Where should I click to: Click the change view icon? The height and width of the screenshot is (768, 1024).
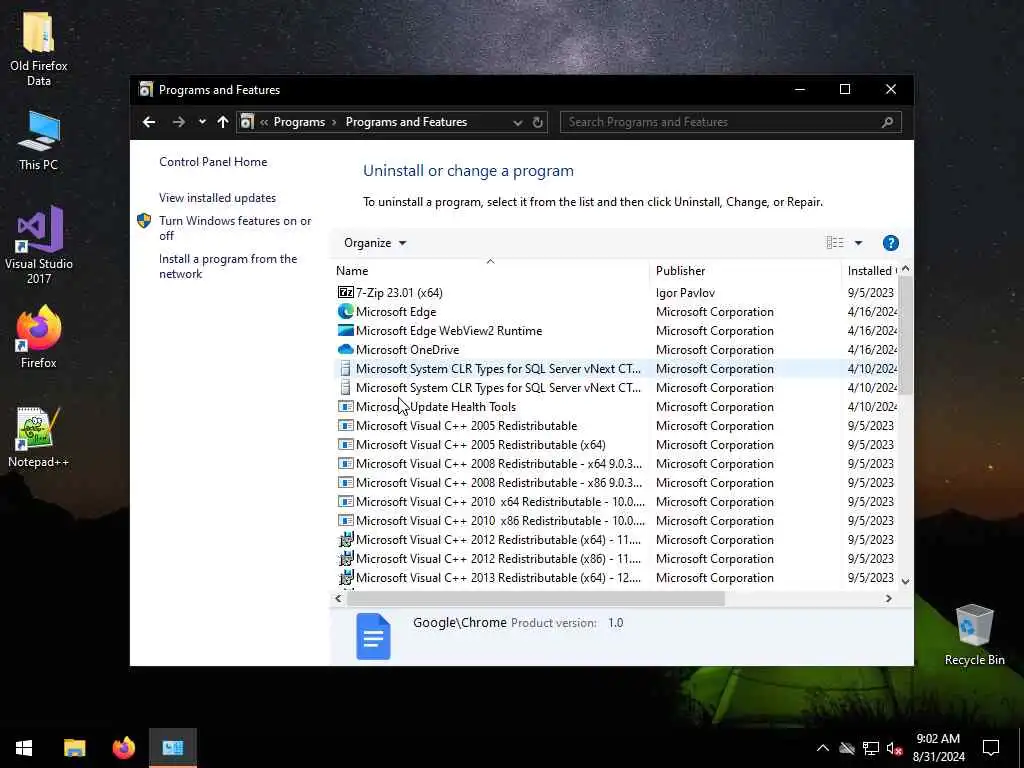click(835, 243)
